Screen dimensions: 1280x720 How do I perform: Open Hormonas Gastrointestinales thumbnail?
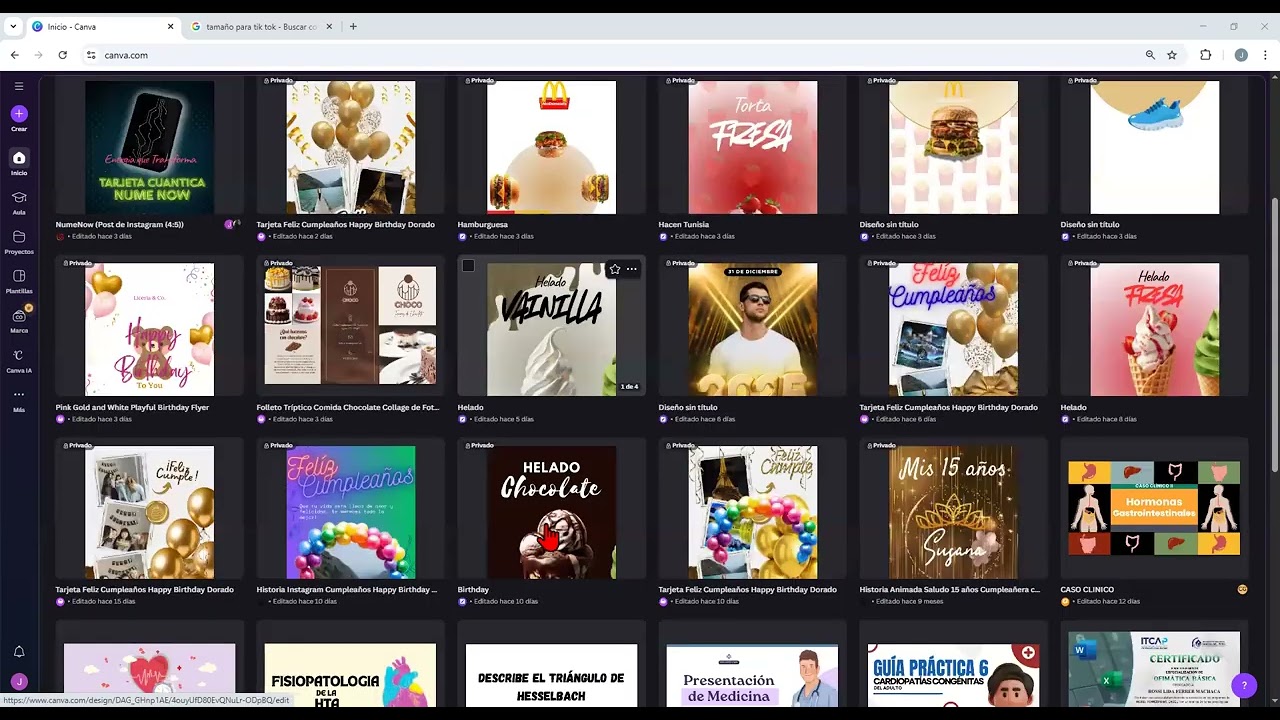pos(1154,508)
